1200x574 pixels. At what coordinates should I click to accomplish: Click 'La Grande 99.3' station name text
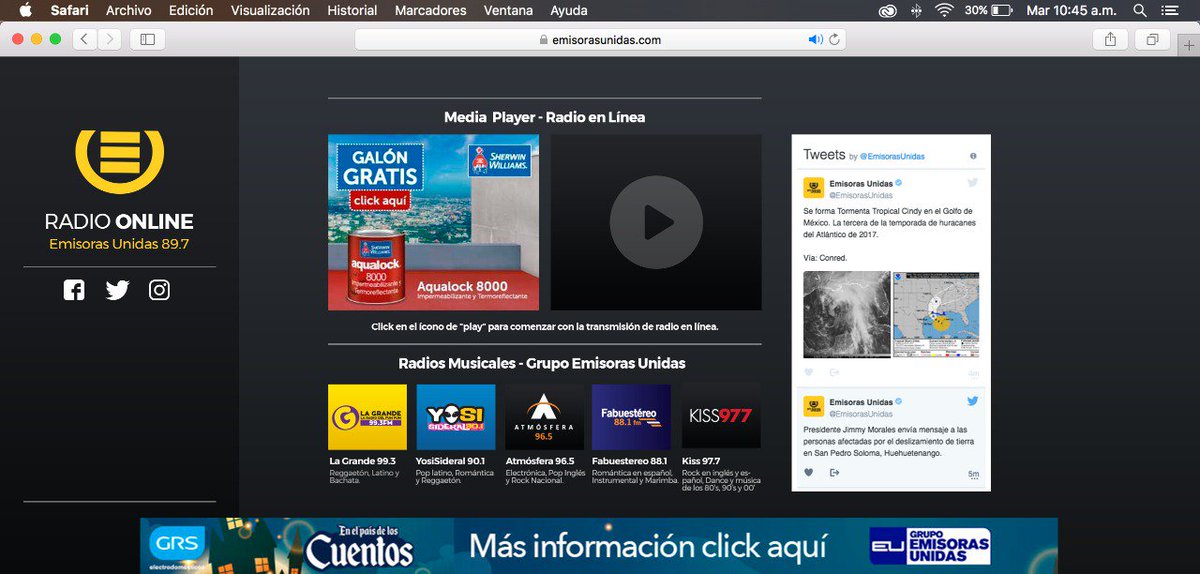(363, 461)
